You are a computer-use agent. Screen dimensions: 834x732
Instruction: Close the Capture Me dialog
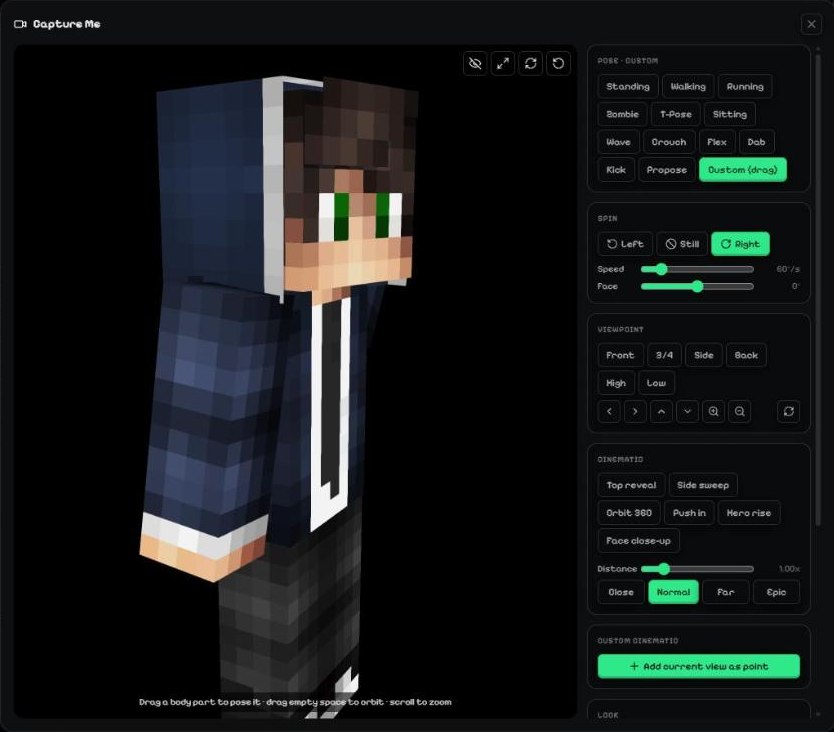click(x=811, y=24)
